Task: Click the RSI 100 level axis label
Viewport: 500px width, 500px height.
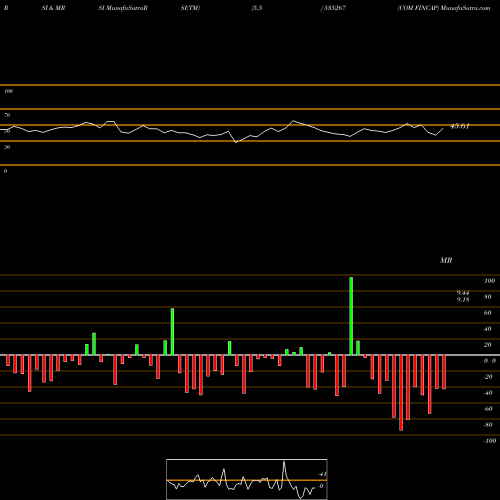Action: 9,91
